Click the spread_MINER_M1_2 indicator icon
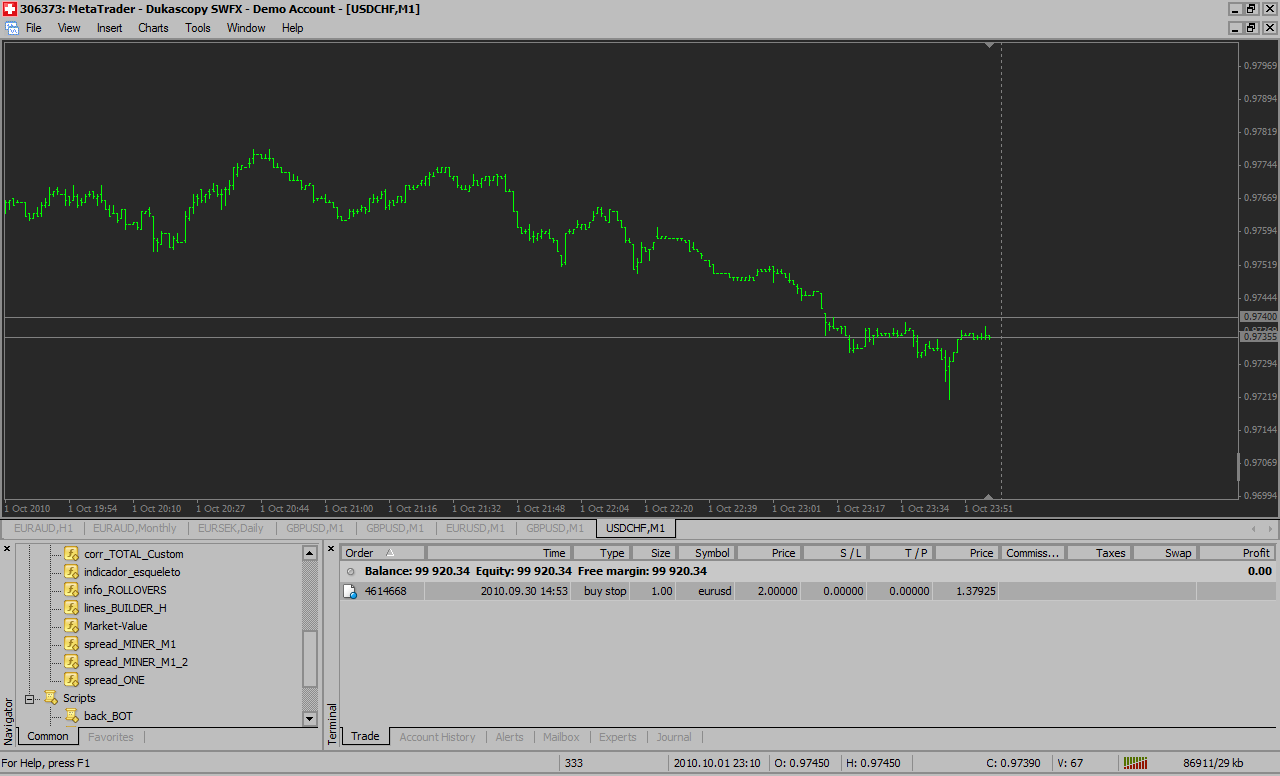 coord(71,662)
